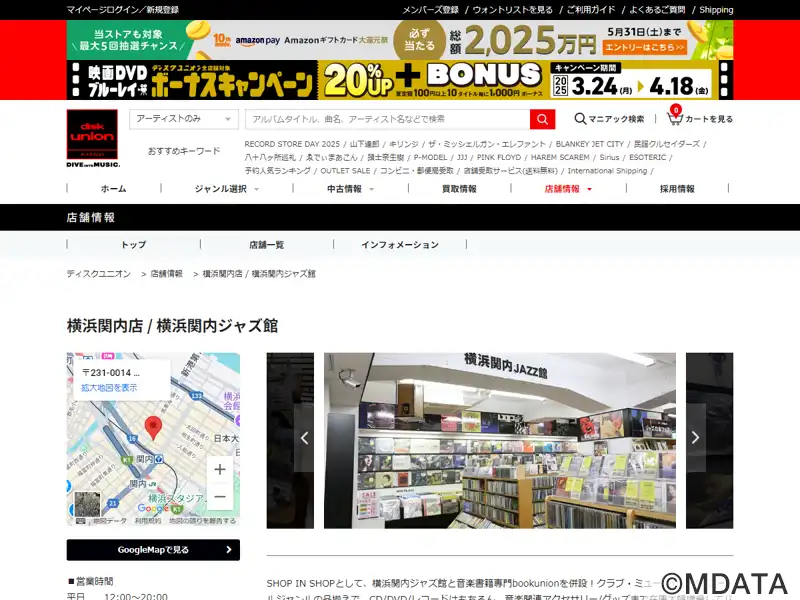Click PINK FLOYD keyword link
This screenshot has height=600, width=800.
click(499, 157)
